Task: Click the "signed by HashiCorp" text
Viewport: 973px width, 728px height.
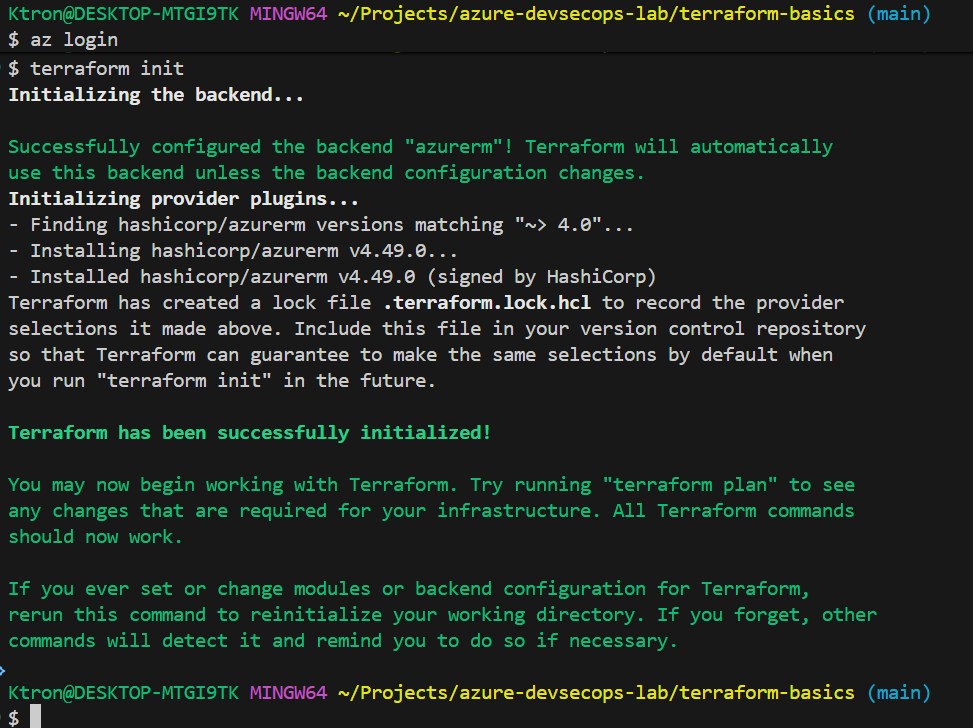Action: (x=568, y=277)
